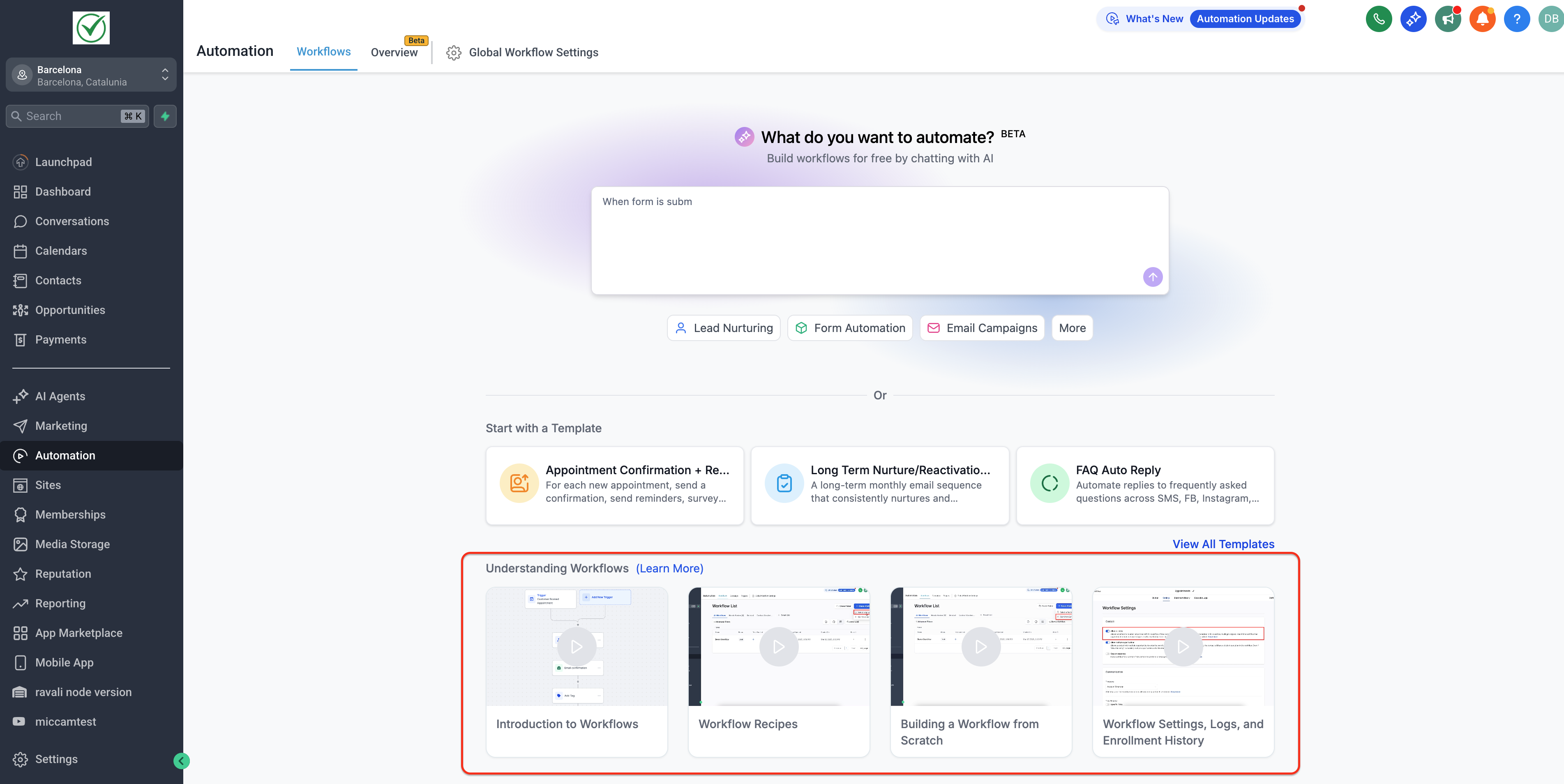The image size is (1564, 784).
Task: Collapse the sidebar with green chevron
Action: (x=181, y=760)
